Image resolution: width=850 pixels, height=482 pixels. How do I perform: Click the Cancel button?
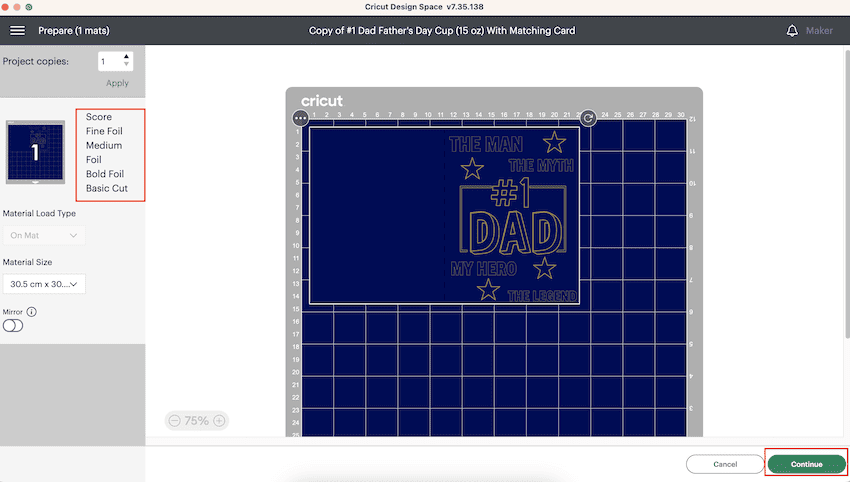tap(725, 464)
